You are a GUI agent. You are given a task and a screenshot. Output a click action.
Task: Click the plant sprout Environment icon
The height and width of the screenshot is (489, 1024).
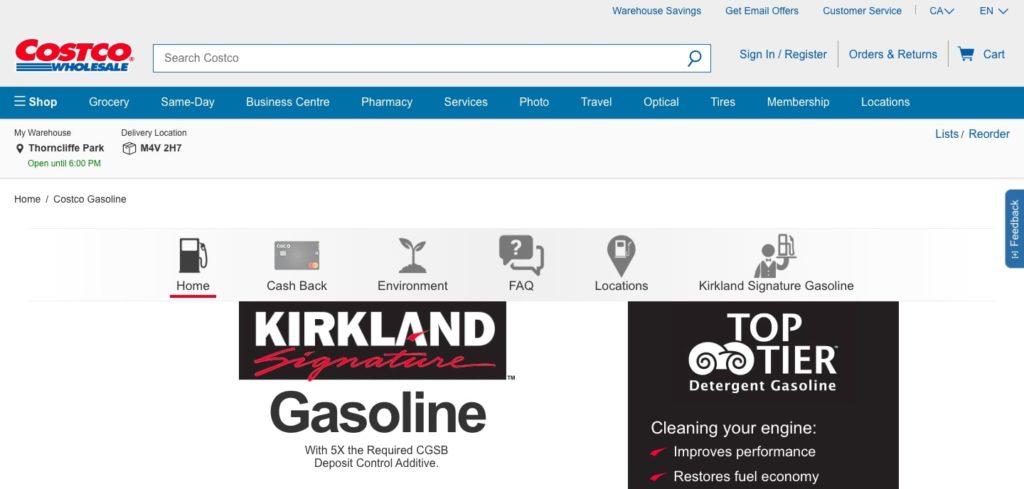coord(413,255)
